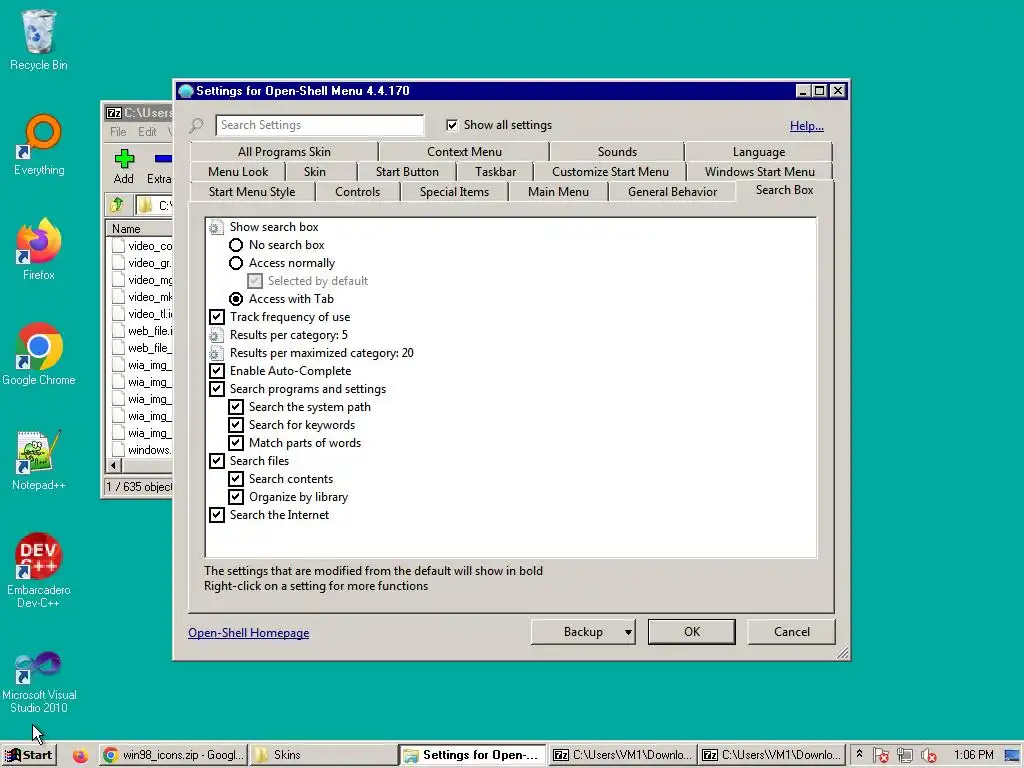Open the Skin tab
Image resolution: width=1024 pixels, height=768 pixels.
pos(314,172)
